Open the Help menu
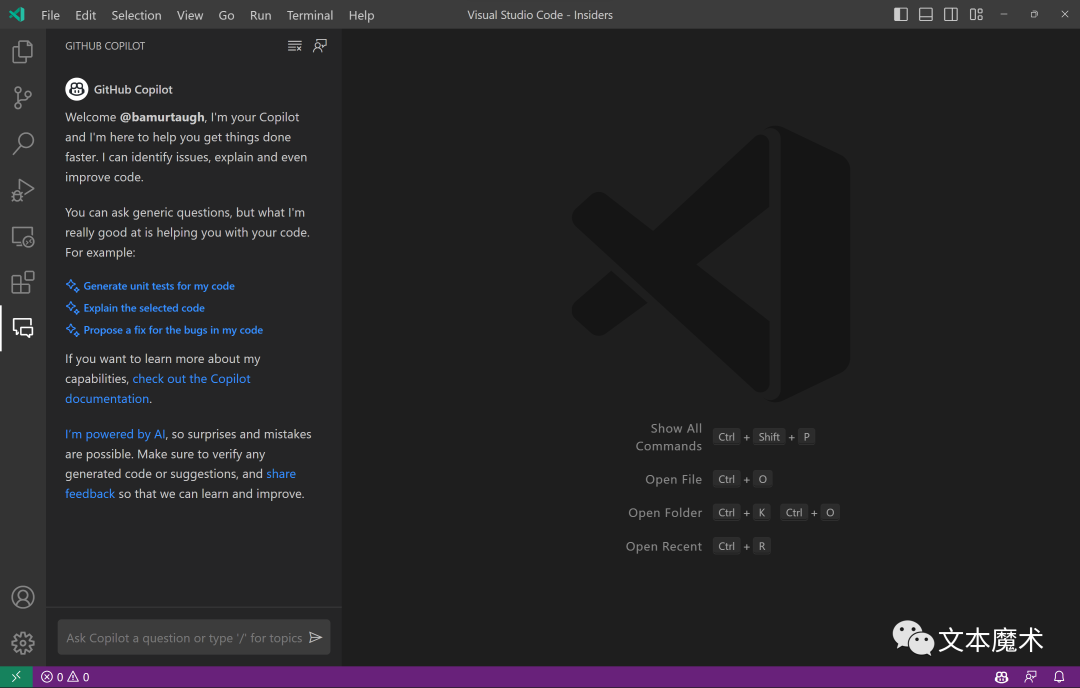 tap(362, 15)
